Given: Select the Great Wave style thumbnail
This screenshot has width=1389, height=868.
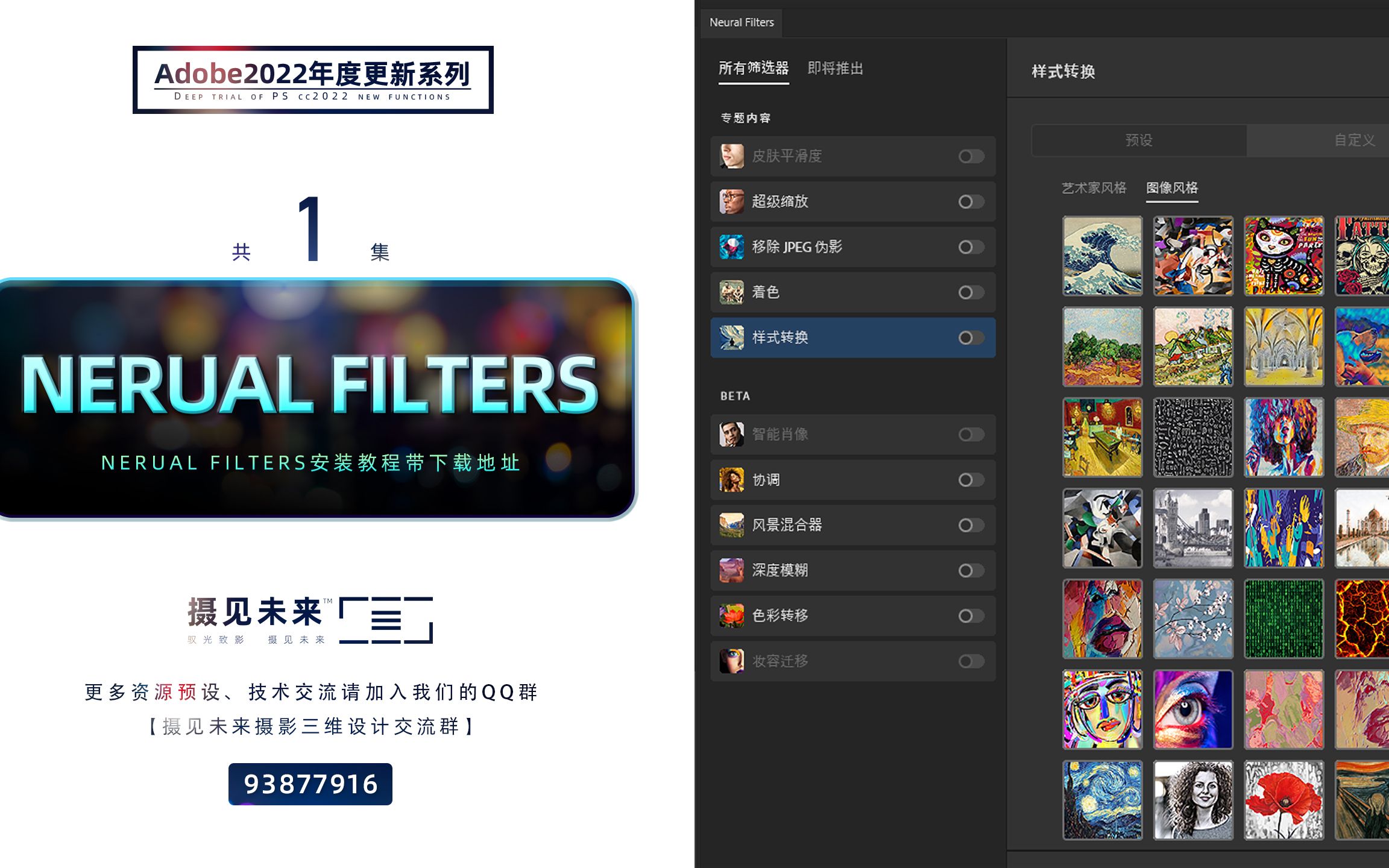Looking at the screenshot, I should tap(1102, 256).
